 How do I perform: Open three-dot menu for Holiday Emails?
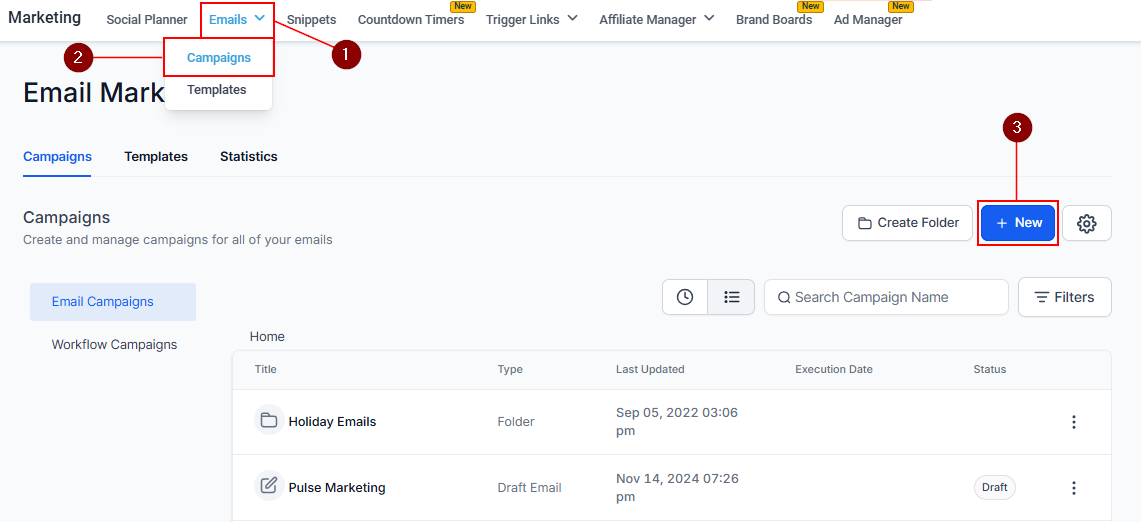(x=1073, y=422)
